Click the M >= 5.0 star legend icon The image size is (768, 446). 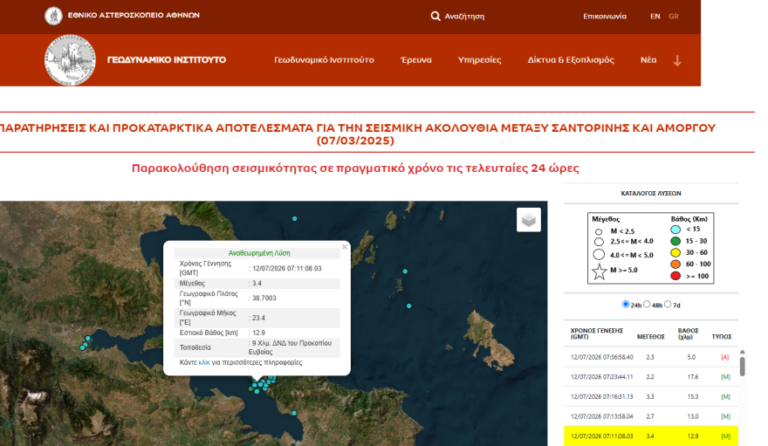tap(599, 271)
